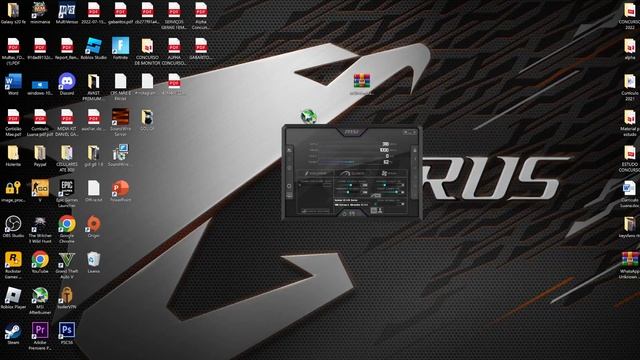Open the CELULARES ATE 800 folder

tap(67, 158)
